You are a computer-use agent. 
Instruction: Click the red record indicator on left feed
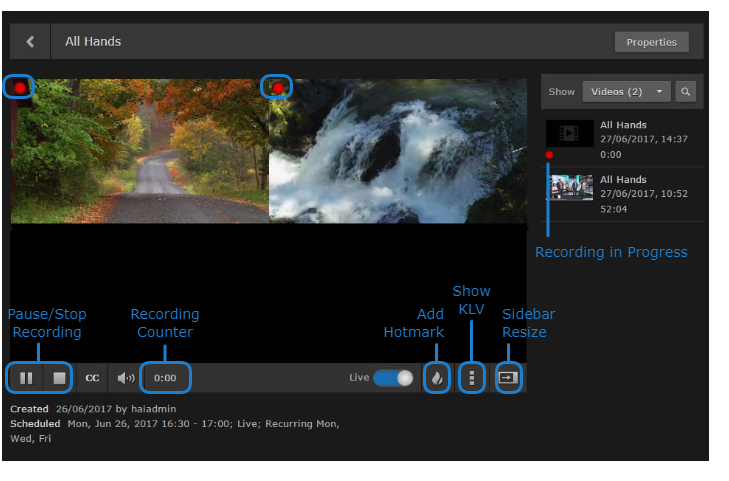click(x=19, y=88)
